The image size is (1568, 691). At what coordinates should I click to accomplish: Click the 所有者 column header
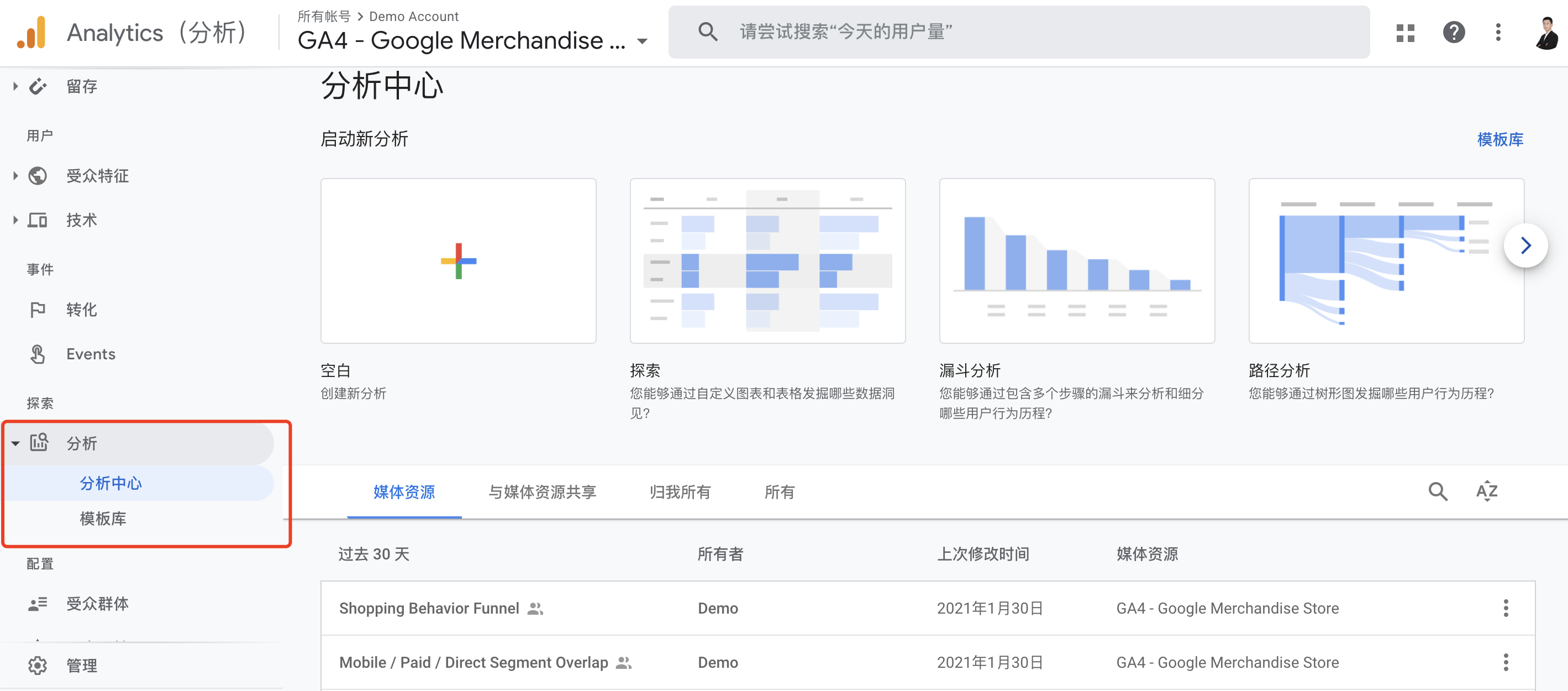tap(720, 553)
